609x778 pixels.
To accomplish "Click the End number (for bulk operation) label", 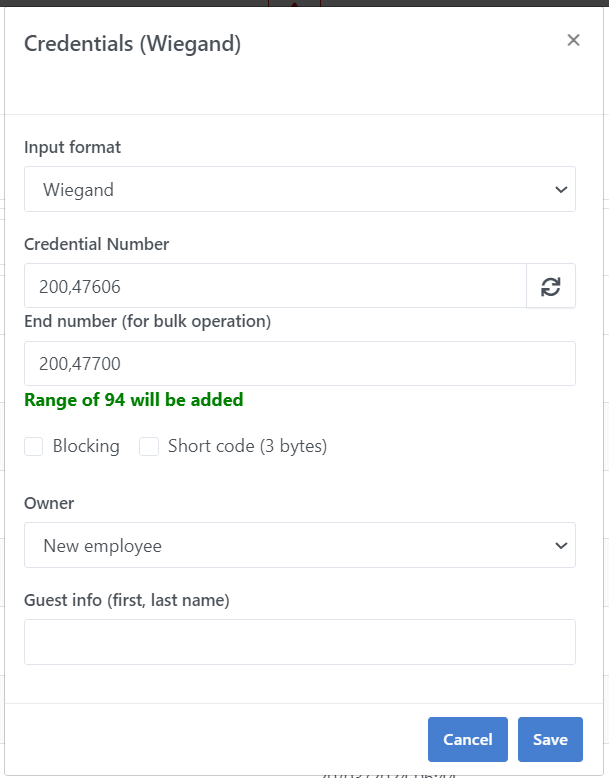I will tap(147, 321).
